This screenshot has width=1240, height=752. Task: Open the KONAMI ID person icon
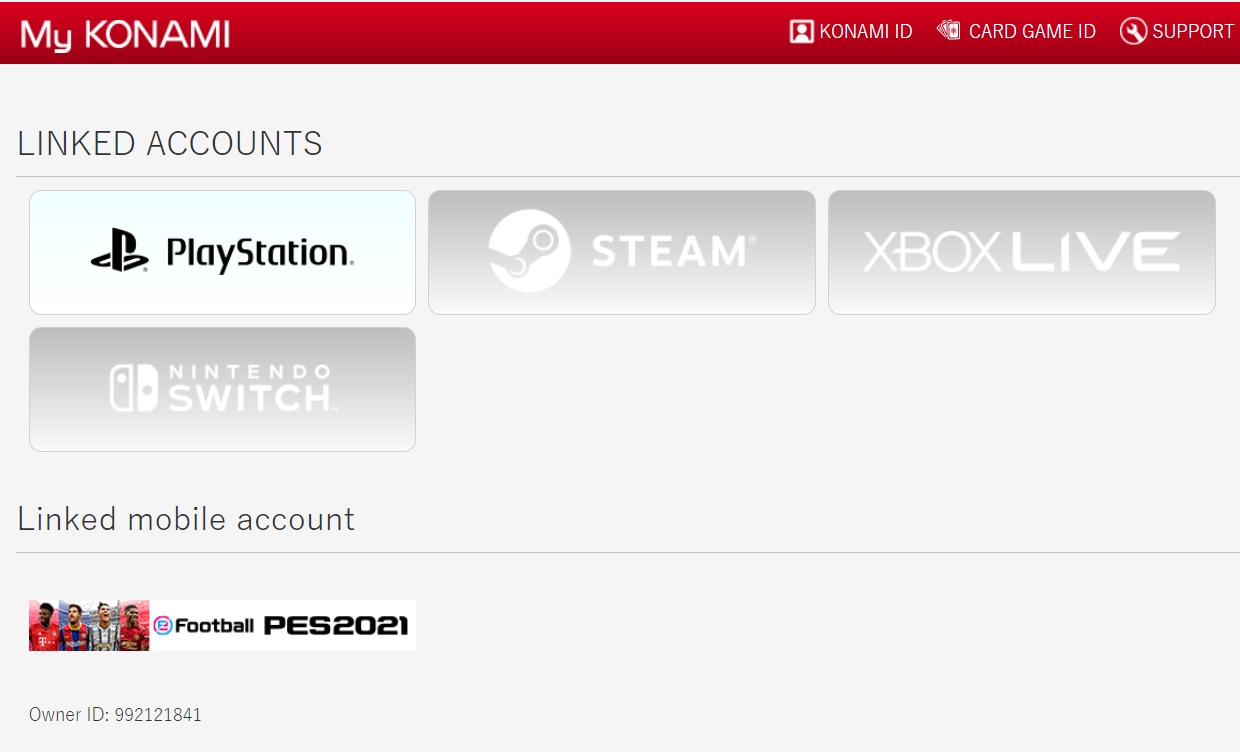point(801,32)
